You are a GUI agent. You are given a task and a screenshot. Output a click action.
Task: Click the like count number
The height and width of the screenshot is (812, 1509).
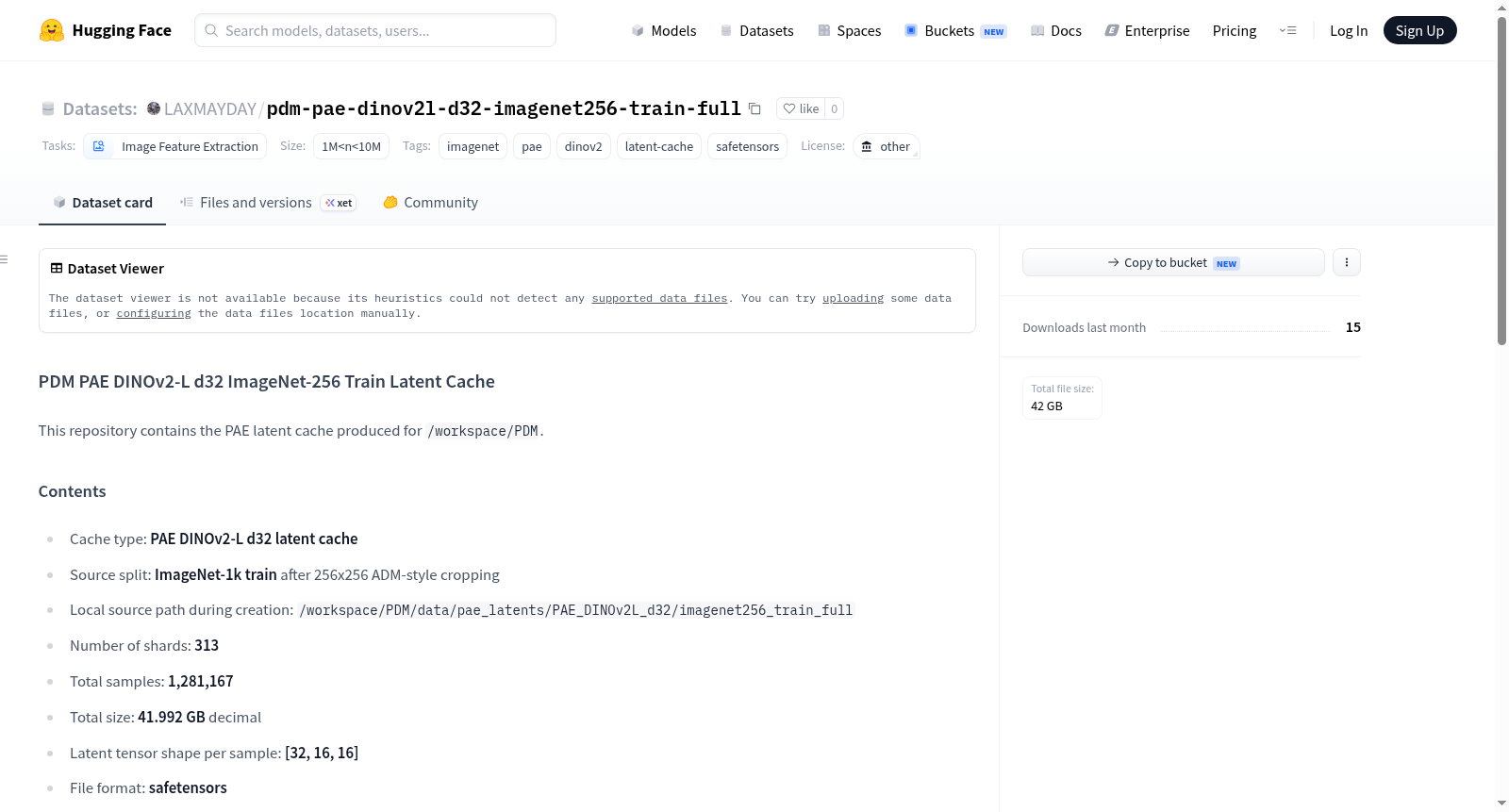[x=834, y=108]
